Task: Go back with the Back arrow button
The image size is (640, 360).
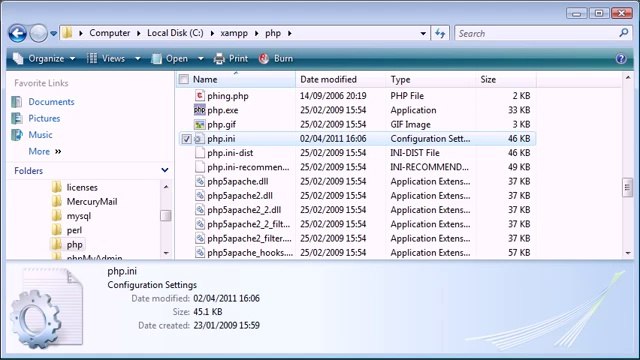Action: [x=17, y=33]
